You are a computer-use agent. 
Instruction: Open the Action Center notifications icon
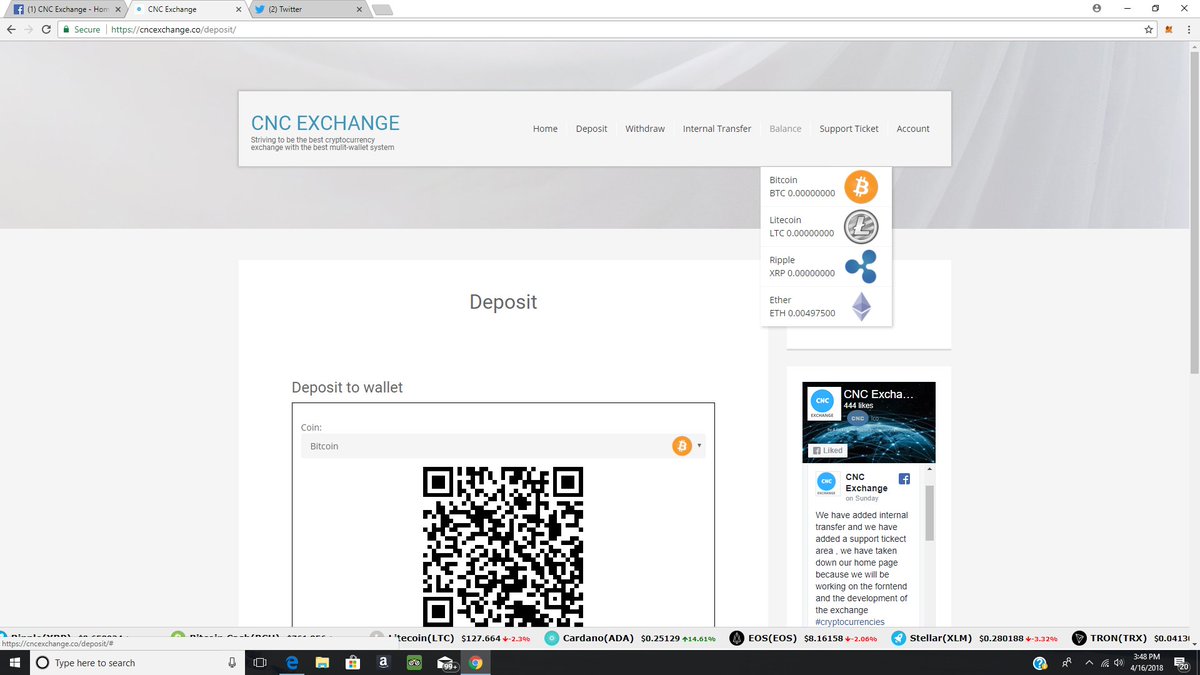(1181, 663)
